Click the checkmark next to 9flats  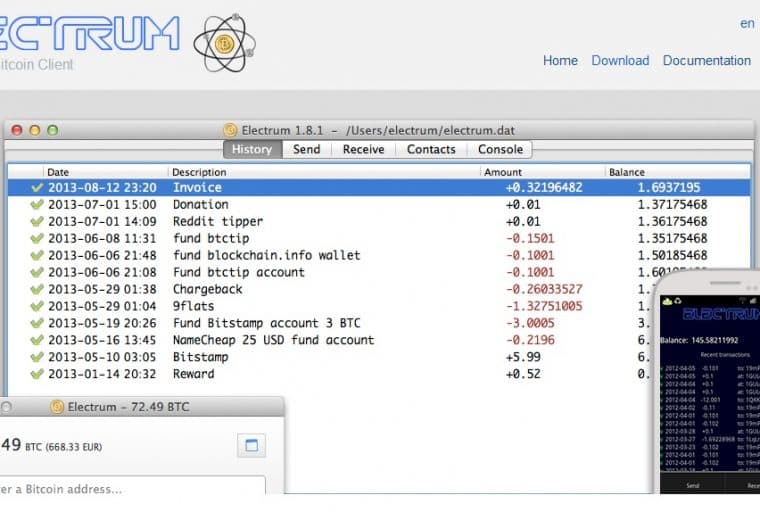(37, 306)
